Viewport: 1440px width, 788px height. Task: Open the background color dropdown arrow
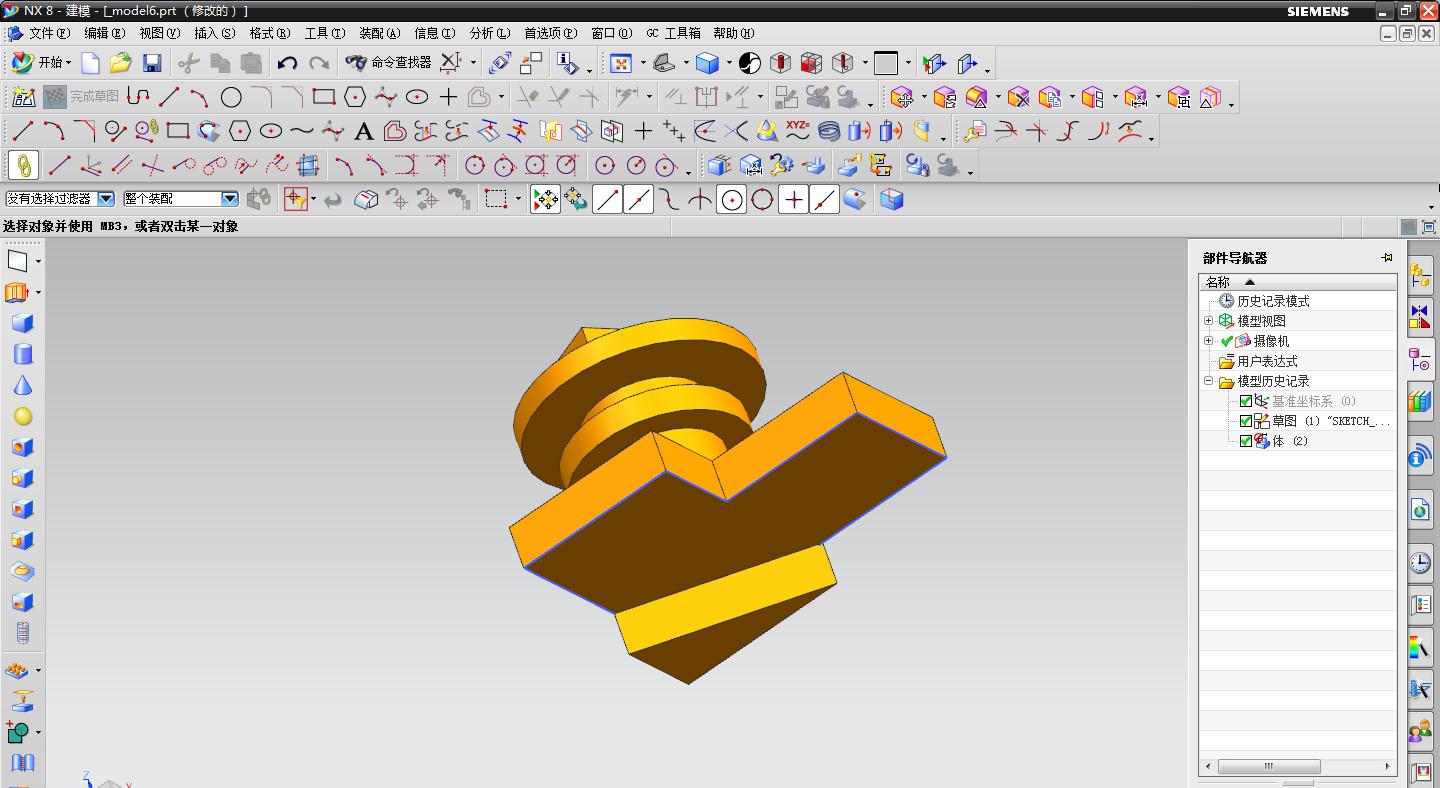(908, 63)
